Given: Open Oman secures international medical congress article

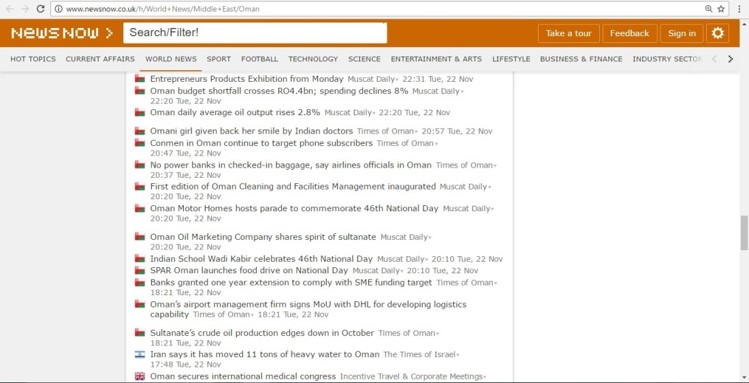Looking at the screenshot, I should click(243, 376).
